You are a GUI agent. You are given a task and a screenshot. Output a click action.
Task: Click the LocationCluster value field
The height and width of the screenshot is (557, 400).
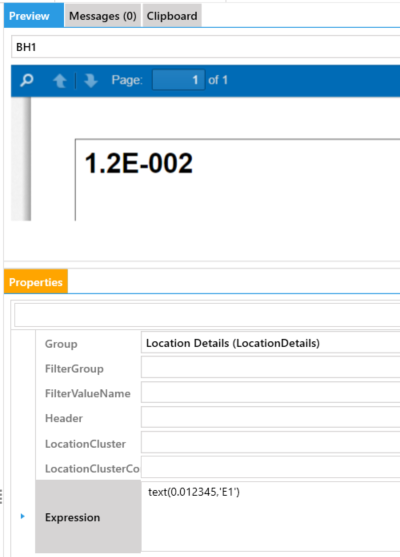click(270, 442)
